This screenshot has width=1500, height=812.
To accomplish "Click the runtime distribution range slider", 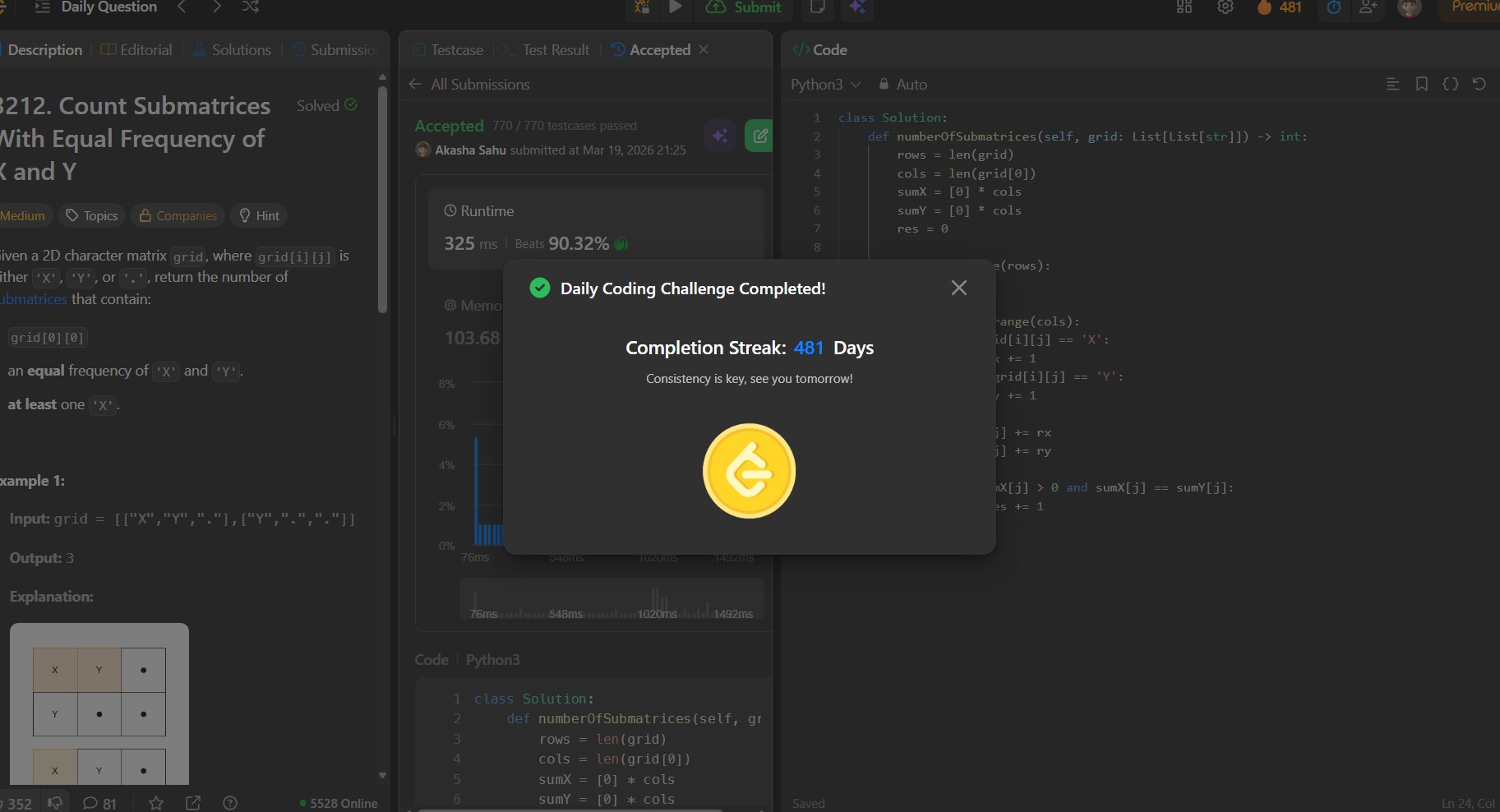I will [612, 599].
